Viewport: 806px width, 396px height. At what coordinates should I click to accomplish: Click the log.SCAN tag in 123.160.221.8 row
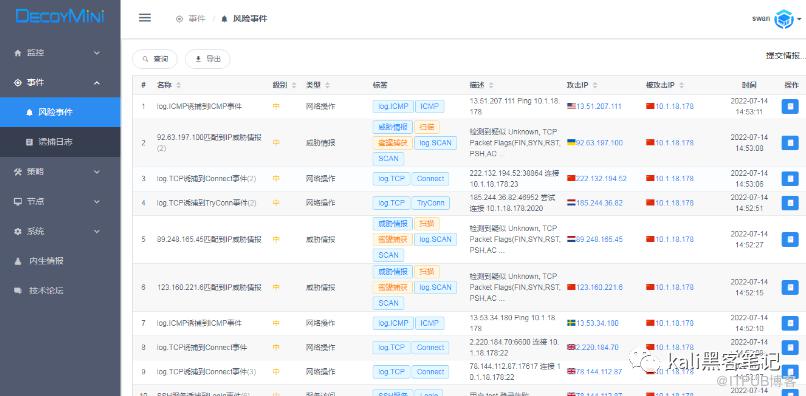point(435,287)
